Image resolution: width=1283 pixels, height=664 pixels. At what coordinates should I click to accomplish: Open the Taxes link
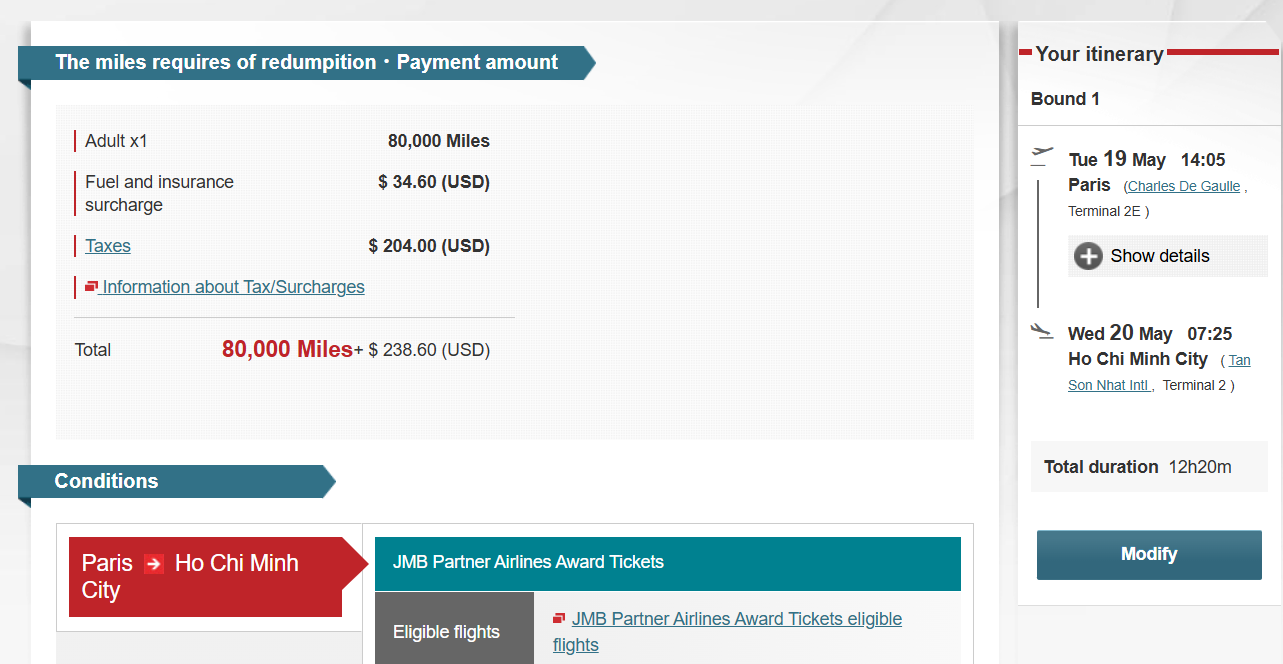pos(108,246)
